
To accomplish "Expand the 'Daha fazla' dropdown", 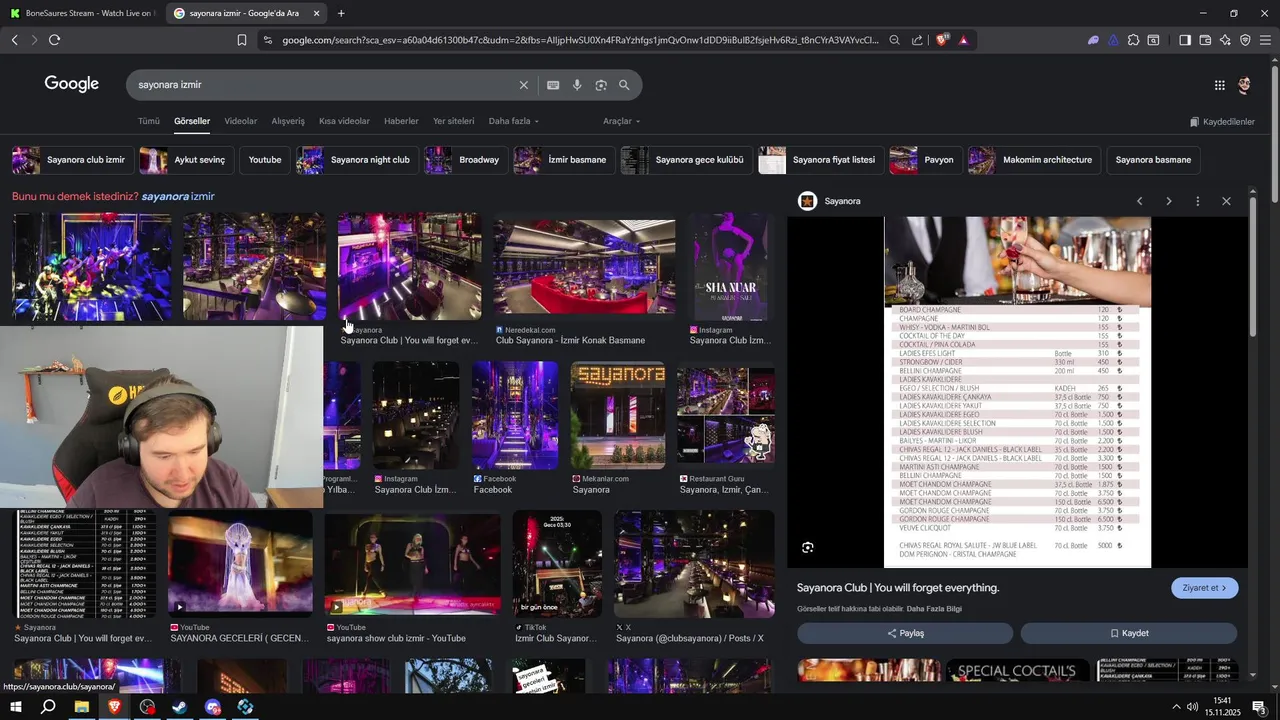I will pyautogui.click(x=513, y=121).
